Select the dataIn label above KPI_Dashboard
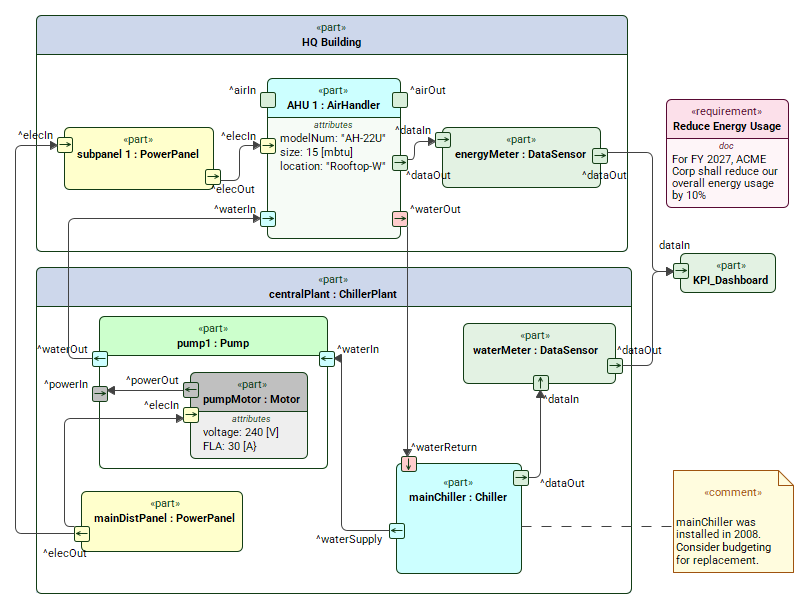 pyautogui.click(x=675, y=245)
